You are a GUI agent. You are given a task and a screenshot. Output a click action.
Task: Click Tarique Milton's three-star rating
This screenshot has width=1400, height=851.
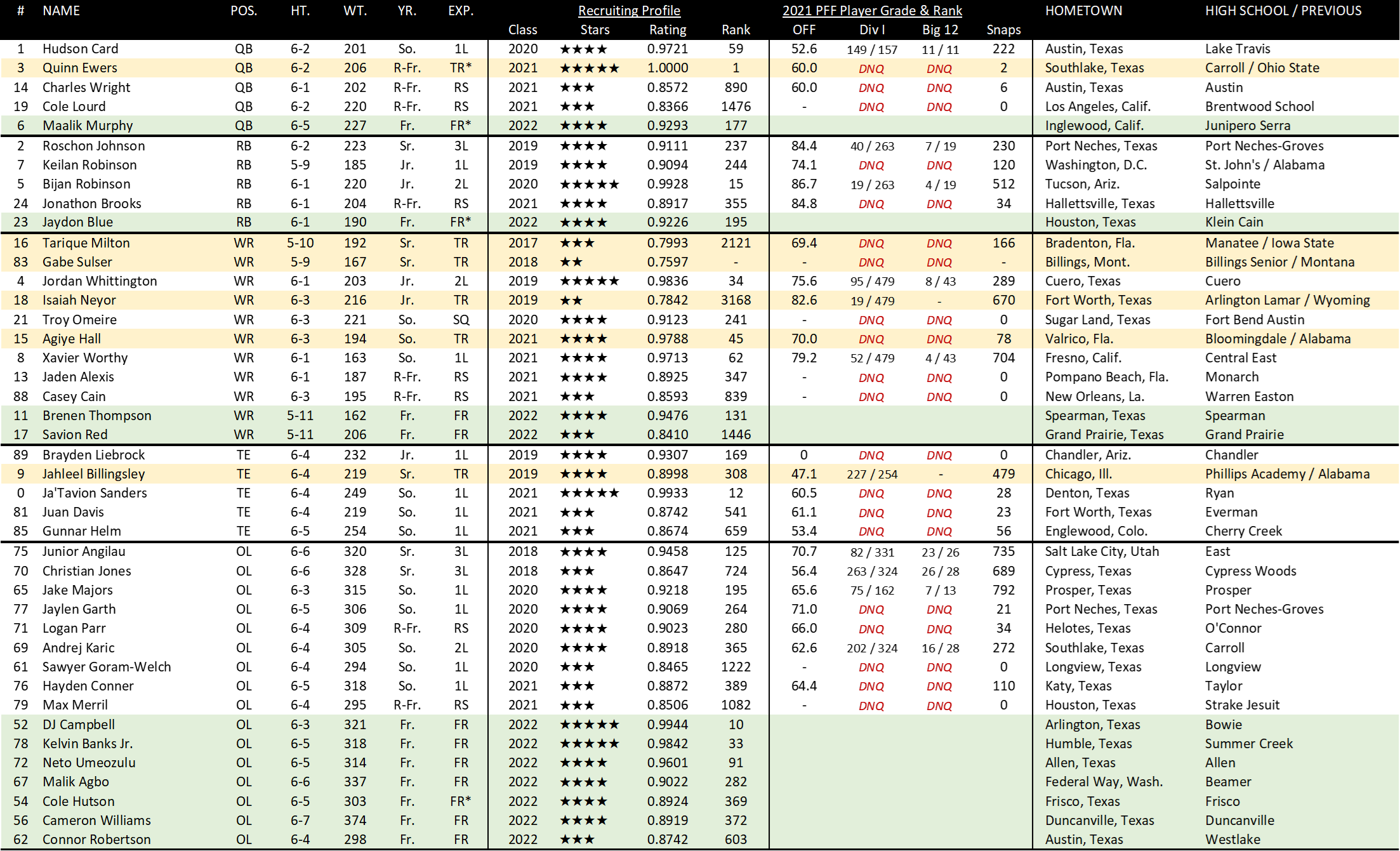(x=577, y=243)
